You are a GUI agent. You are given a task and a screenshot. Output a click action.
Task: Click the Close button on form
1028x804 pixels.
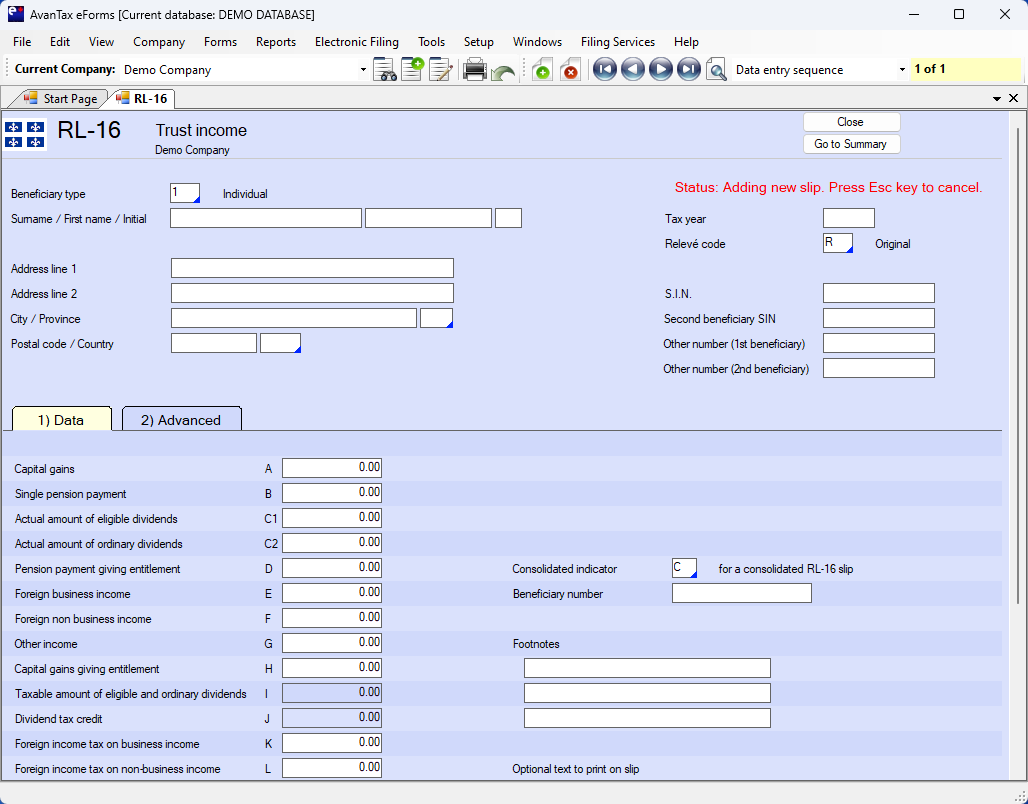pos(850,122)
